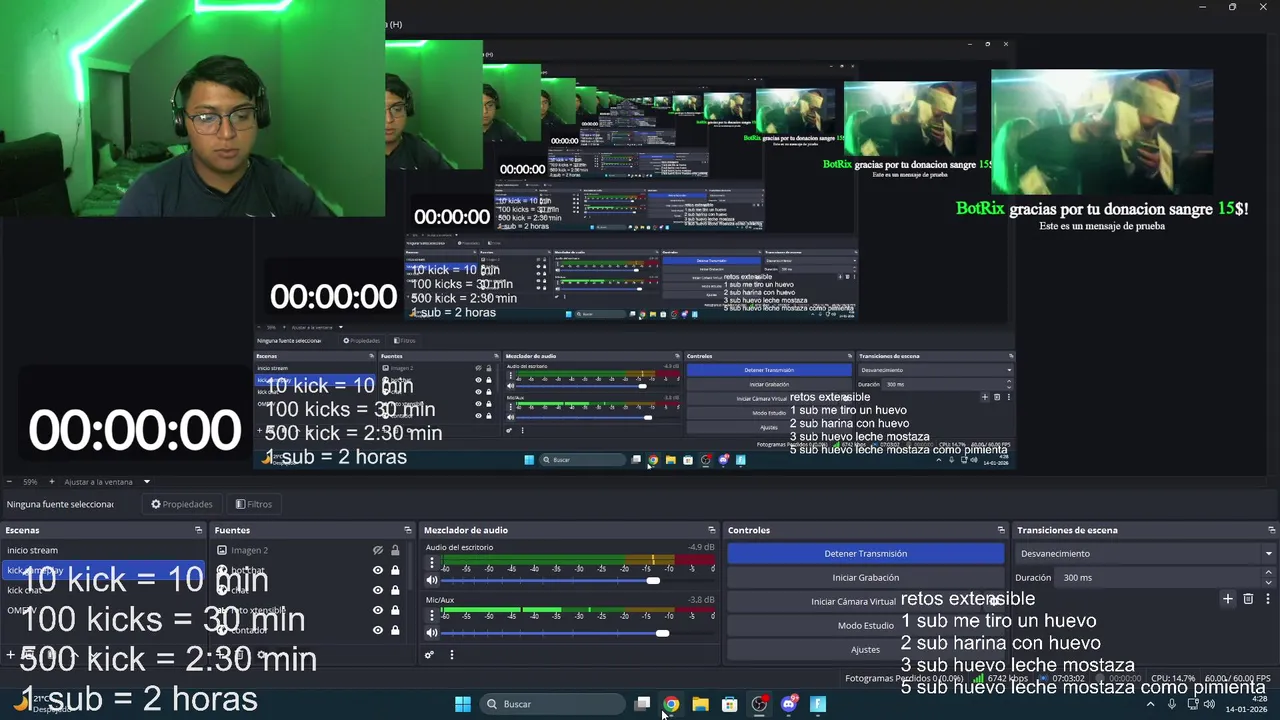The image size is (1280, 720).
Task: Open Filtros for the source
Action: 254,504
